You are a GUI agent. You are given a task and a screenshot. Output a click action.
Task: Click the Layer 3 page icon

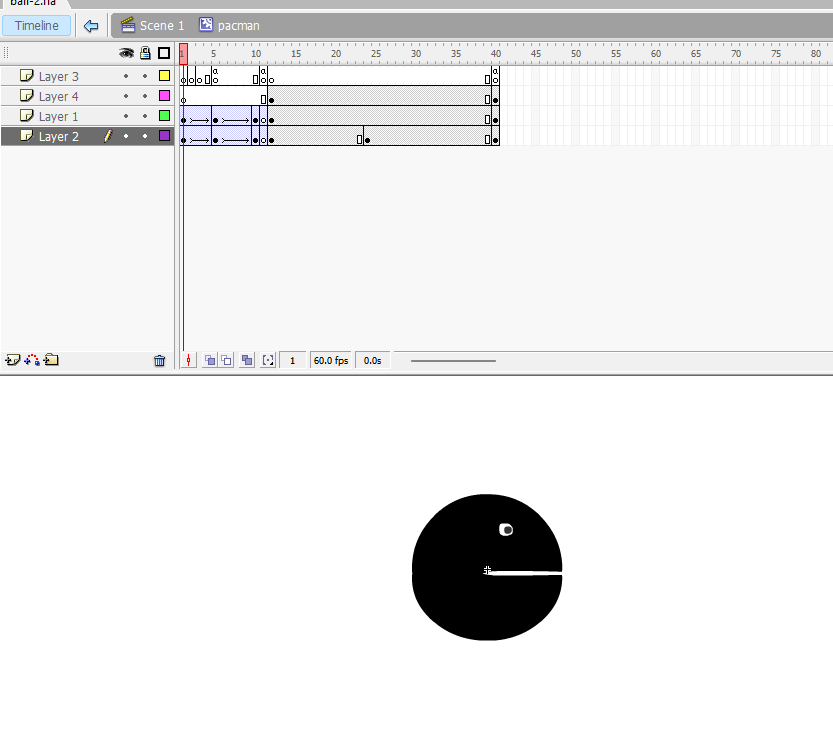click(x=27, y=75)
